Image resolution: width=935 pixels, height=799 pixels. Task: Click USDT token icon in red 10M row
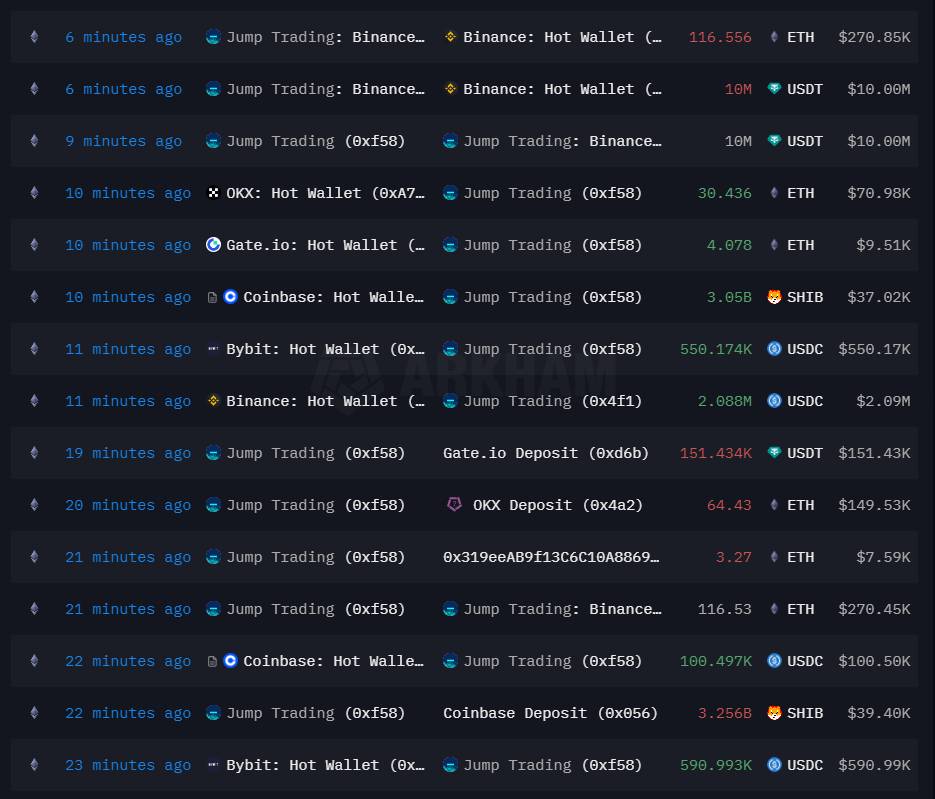point(774,89)
